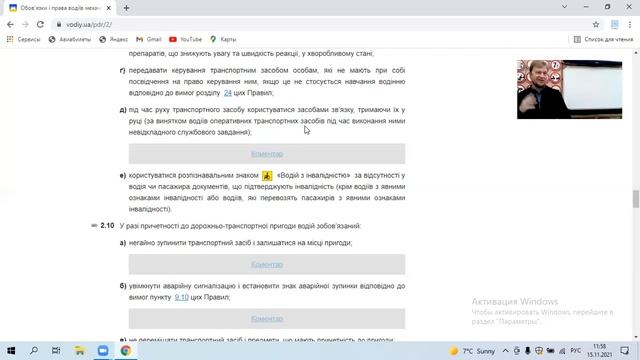Open the Коментар box under 2.10 а)
The height and width of the screenshot is (360, 640).
click(267, 264)
